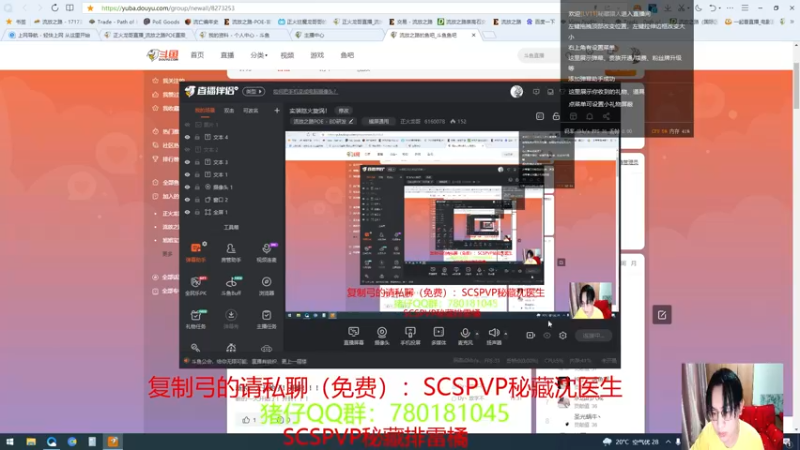800x450 pixels.
Task: Add a new scene with plus button
Action: click(277, 110)
